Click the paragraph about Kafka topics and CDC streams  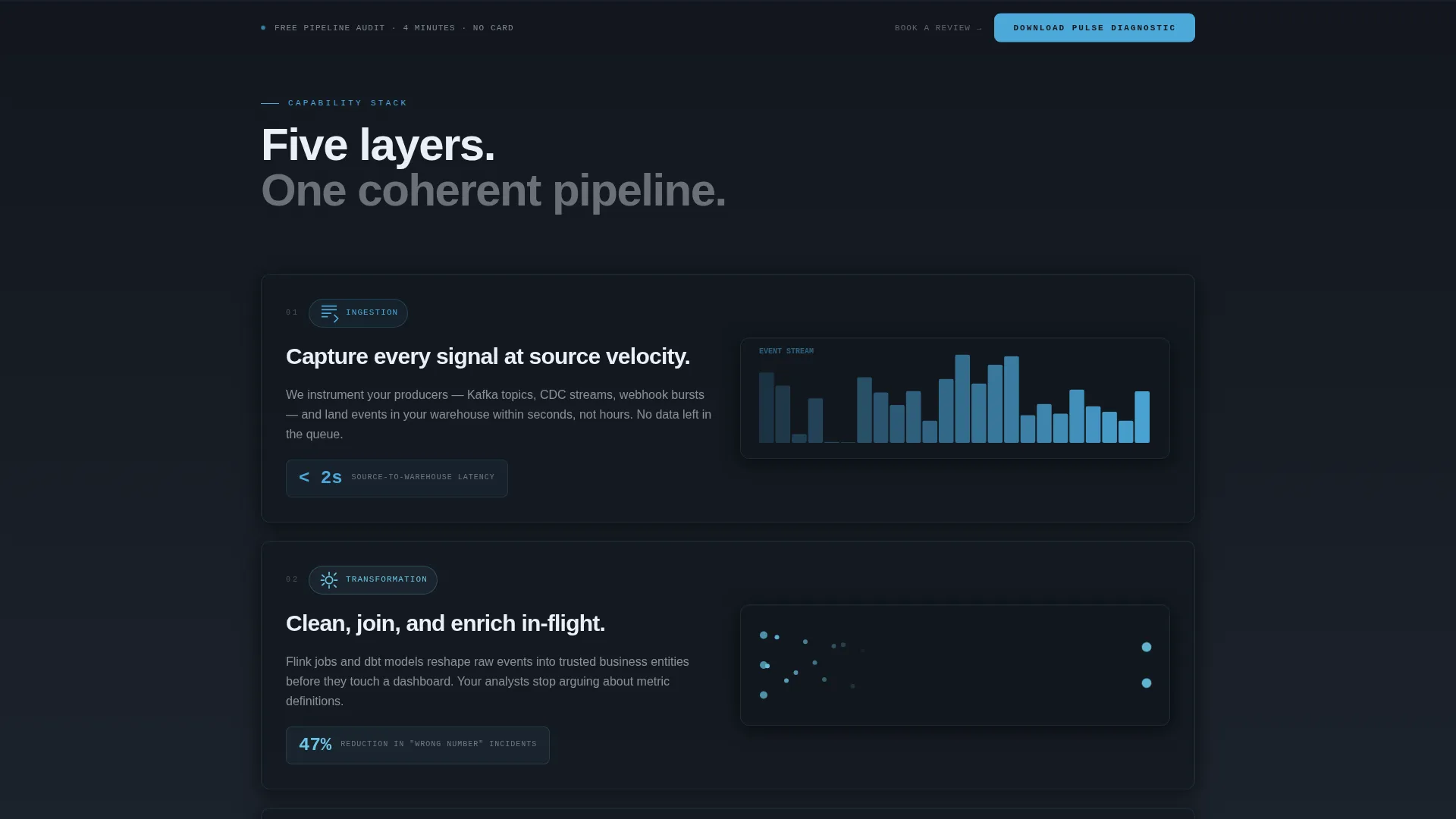(x=499, y=415)
